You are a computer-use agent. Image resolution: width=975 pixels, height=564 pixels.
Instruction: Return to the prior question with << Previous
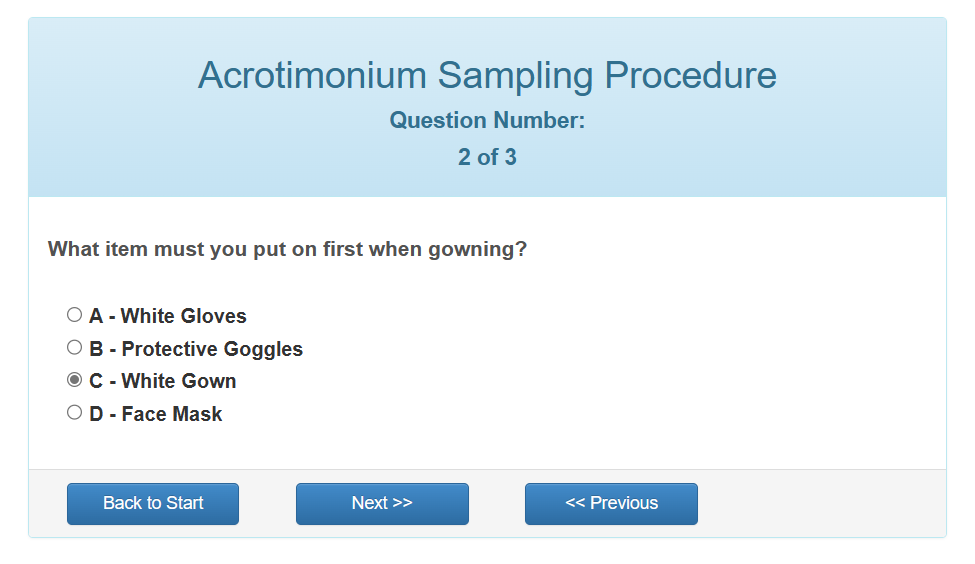pos(611,504)
